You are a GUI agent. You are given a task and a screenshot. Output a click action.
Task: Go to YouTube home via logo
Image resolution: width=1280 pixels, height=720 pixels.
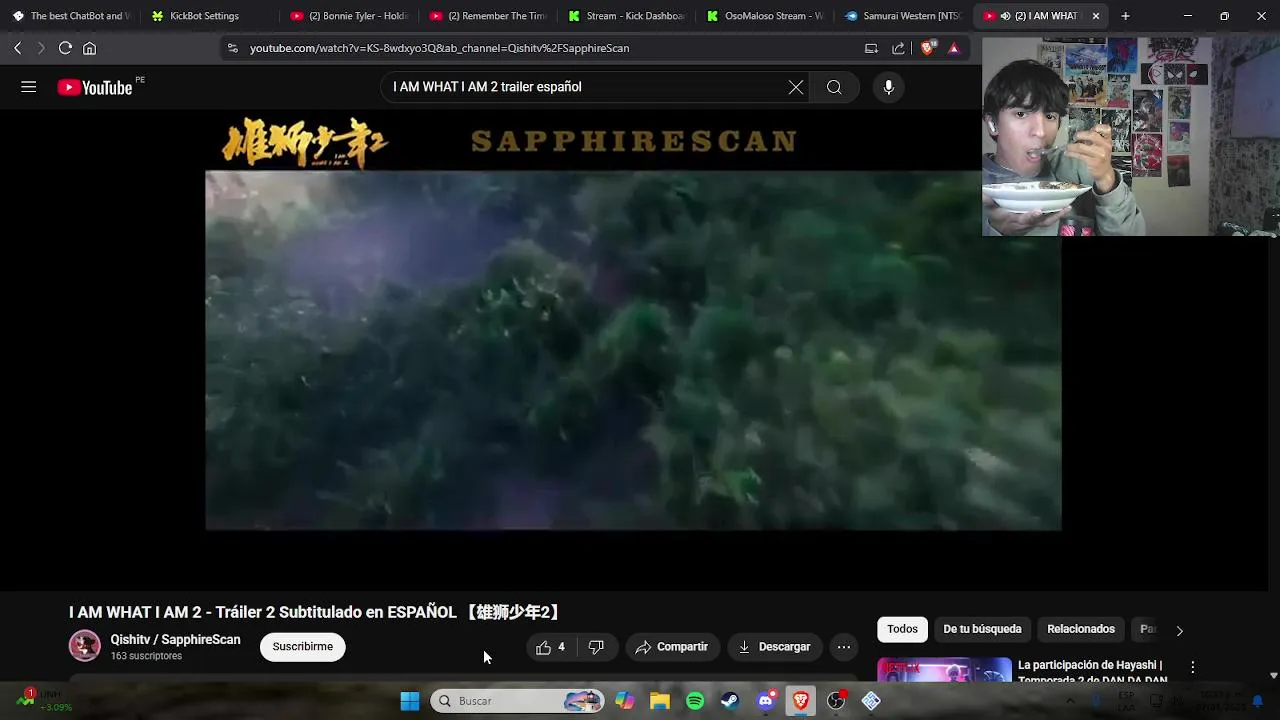click(95, 88)
